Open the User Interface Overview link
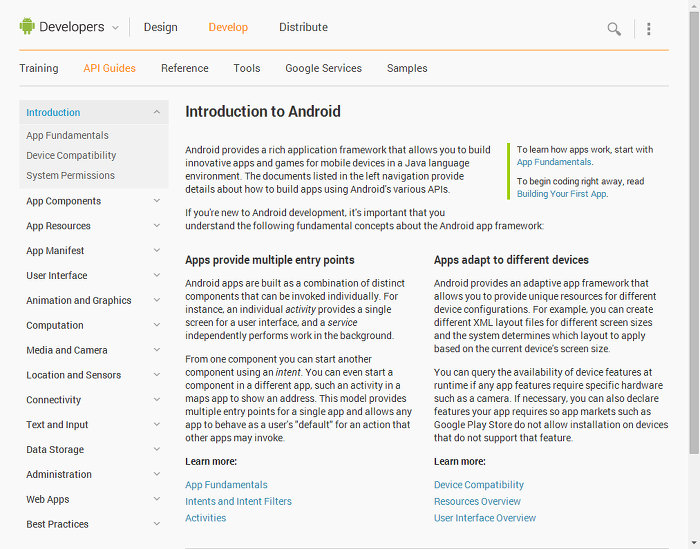The height and width of the screenshot is (549, 700). click(485, 518)
